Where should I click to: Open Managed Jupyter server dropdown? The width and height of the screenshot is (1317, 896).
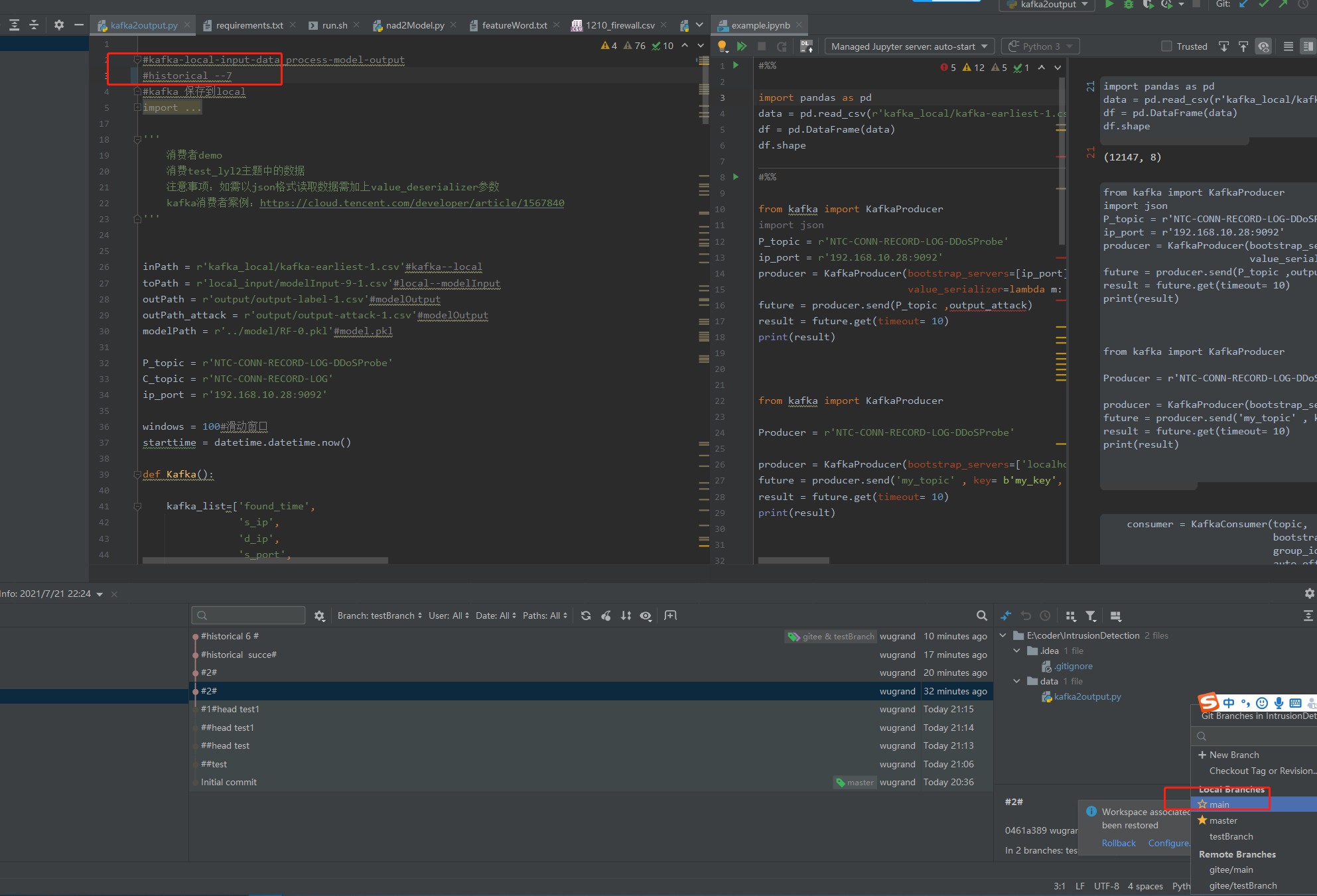pyautogui.click(x=909, y=46)
